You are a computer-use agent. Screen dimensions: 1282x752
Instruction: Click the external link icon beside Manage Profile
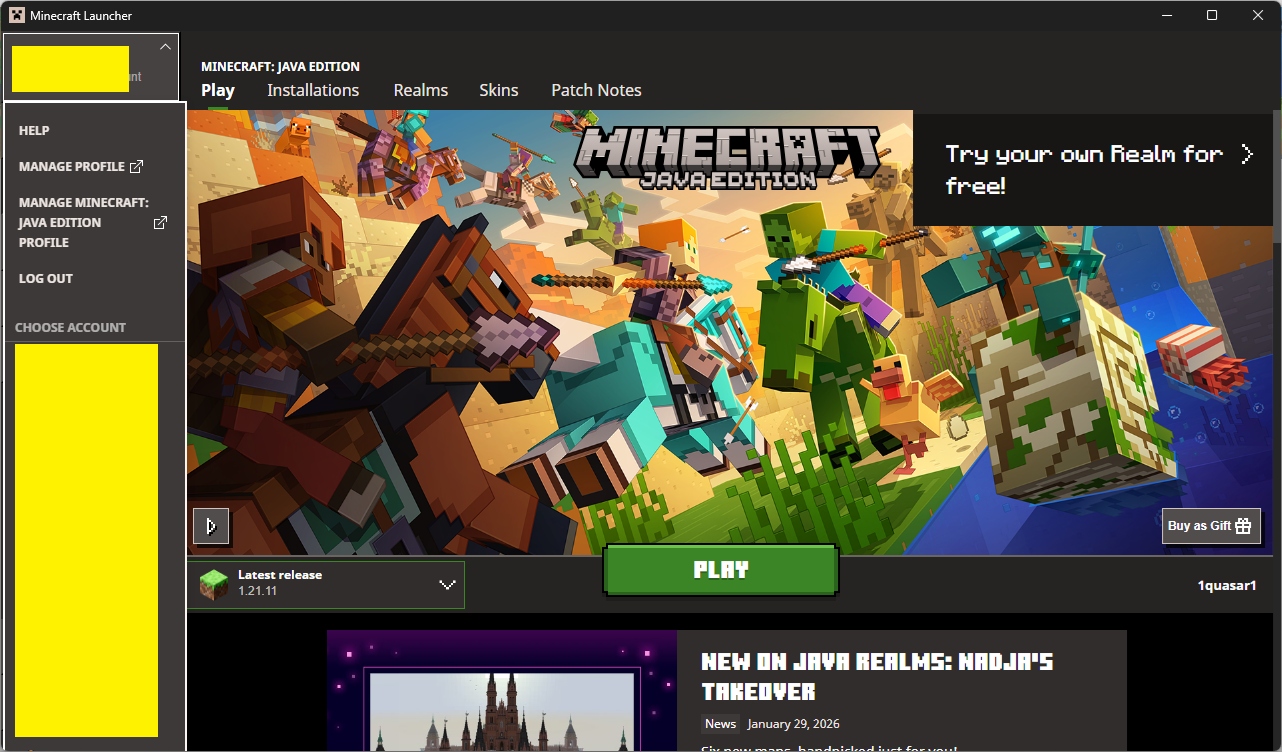(x=137, y=167)
